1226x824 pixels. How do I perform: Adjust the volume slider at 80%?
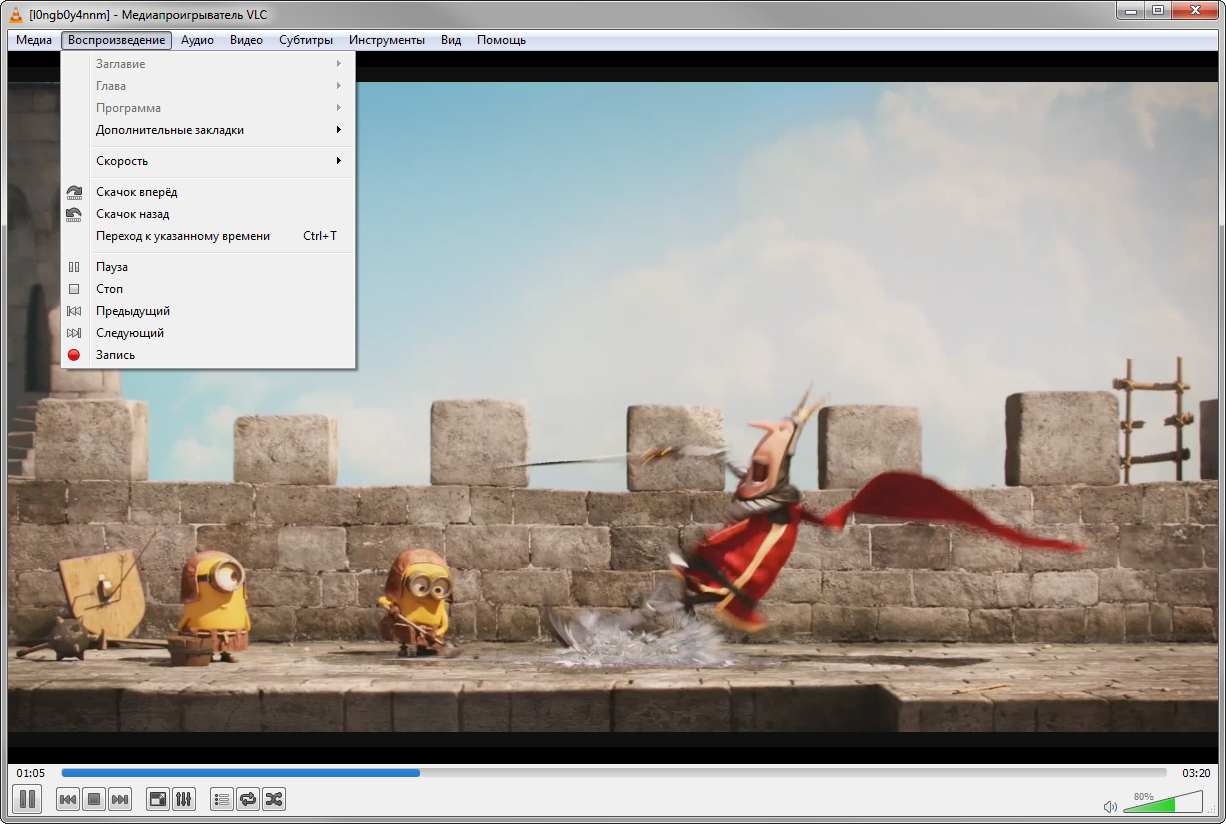point(1161,802)
